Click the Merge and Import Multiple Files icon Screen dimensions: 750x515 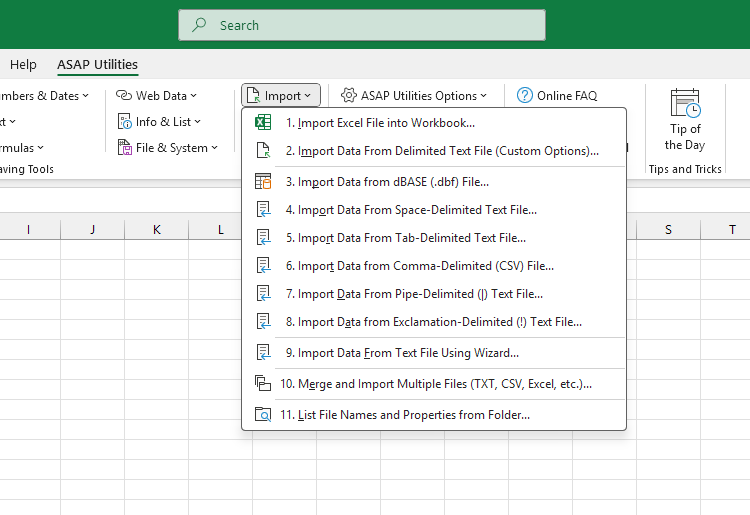click(x=263, y=383)
